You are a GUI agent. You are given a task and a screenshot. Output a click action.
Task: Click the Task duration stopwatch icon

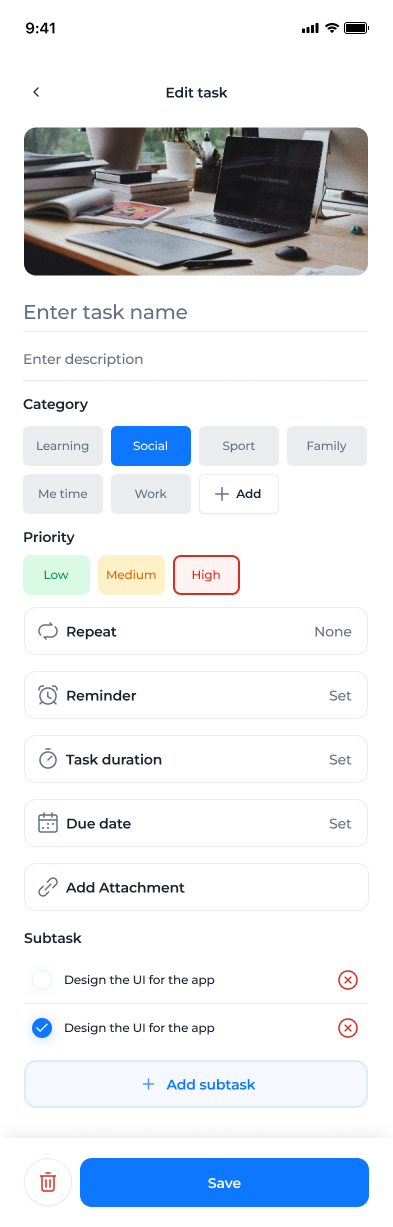pos(48,759)
